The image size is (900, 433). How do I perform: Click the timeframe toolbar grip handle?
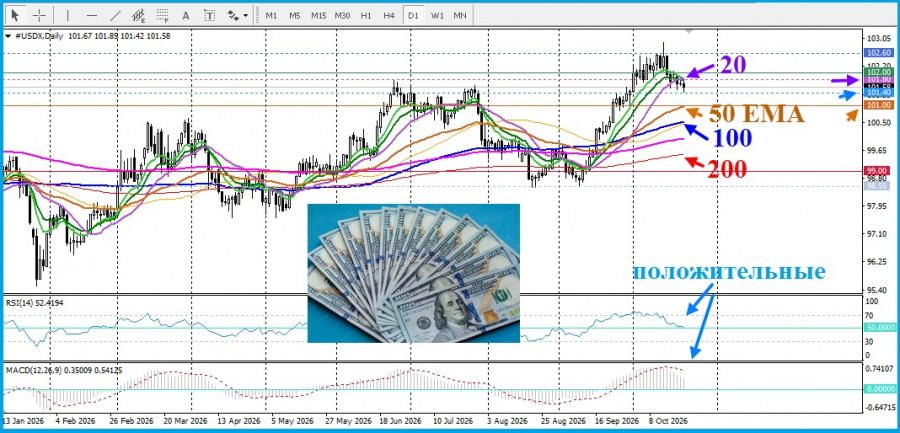coord(258,16)
